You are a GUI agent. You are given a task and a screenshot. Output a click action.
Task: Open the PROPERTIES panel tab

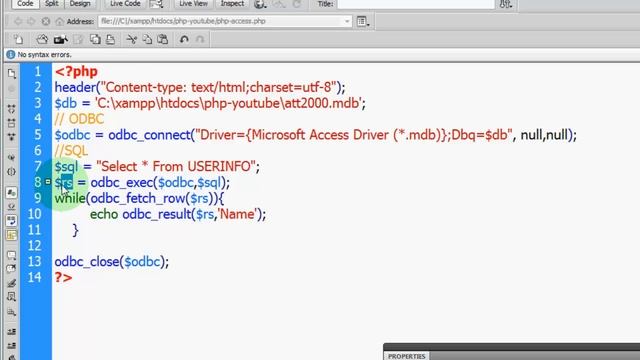407,356
